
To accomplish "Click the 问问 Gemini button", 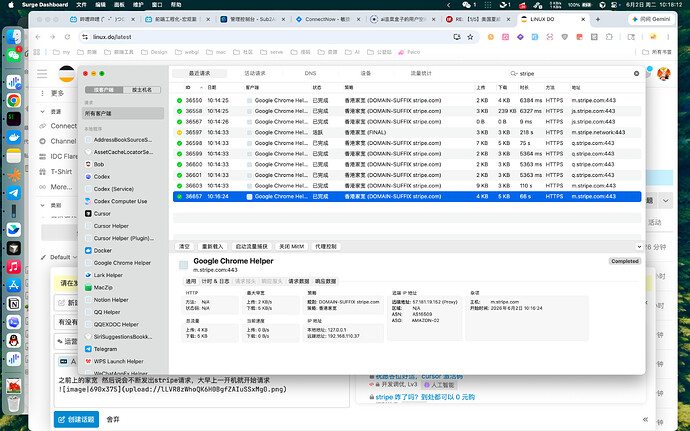I will coord(652,19).
